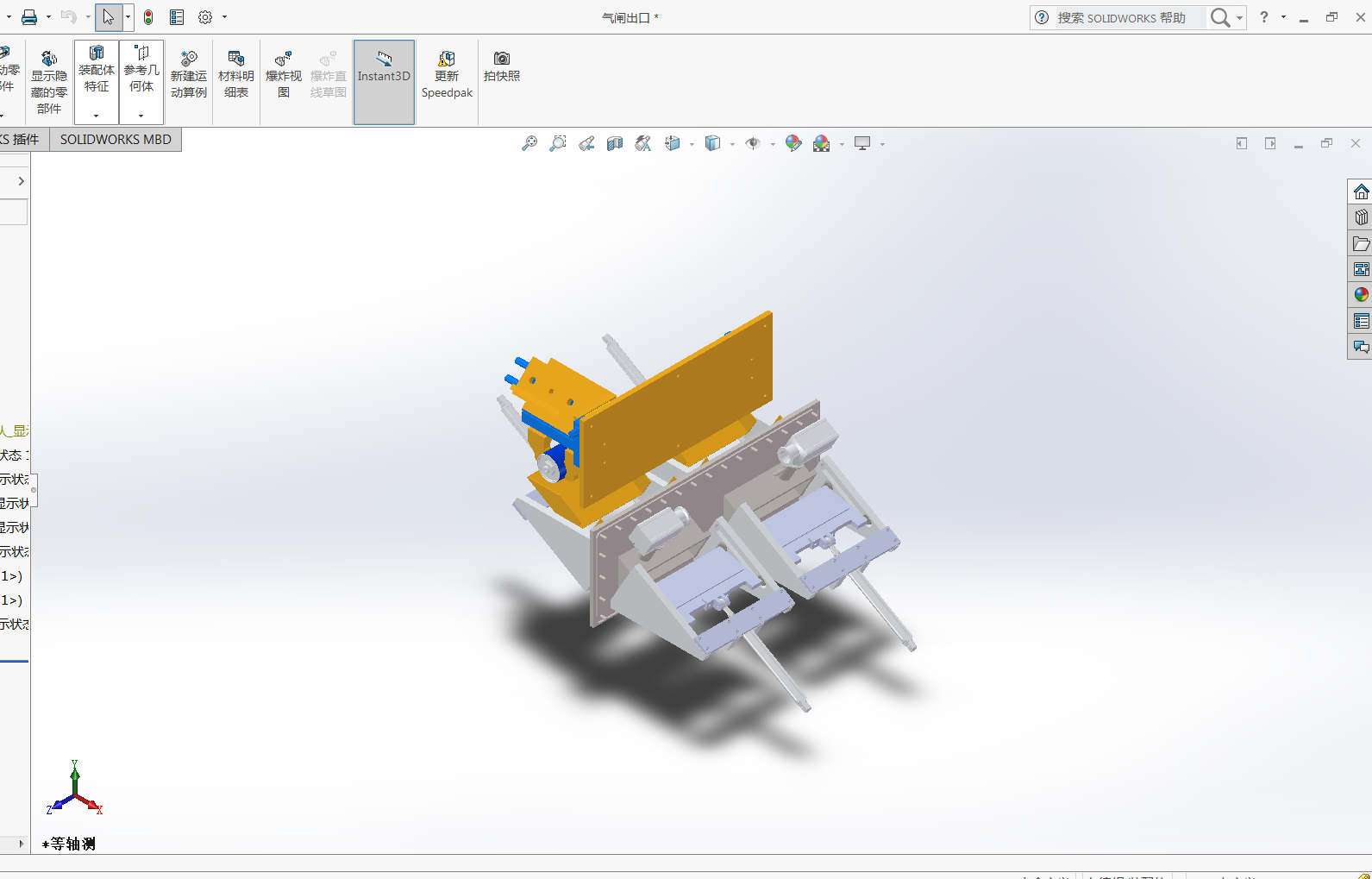Click the Help question mark icon
This screenshot has width=1372, height=879.
click(1264, 17)
